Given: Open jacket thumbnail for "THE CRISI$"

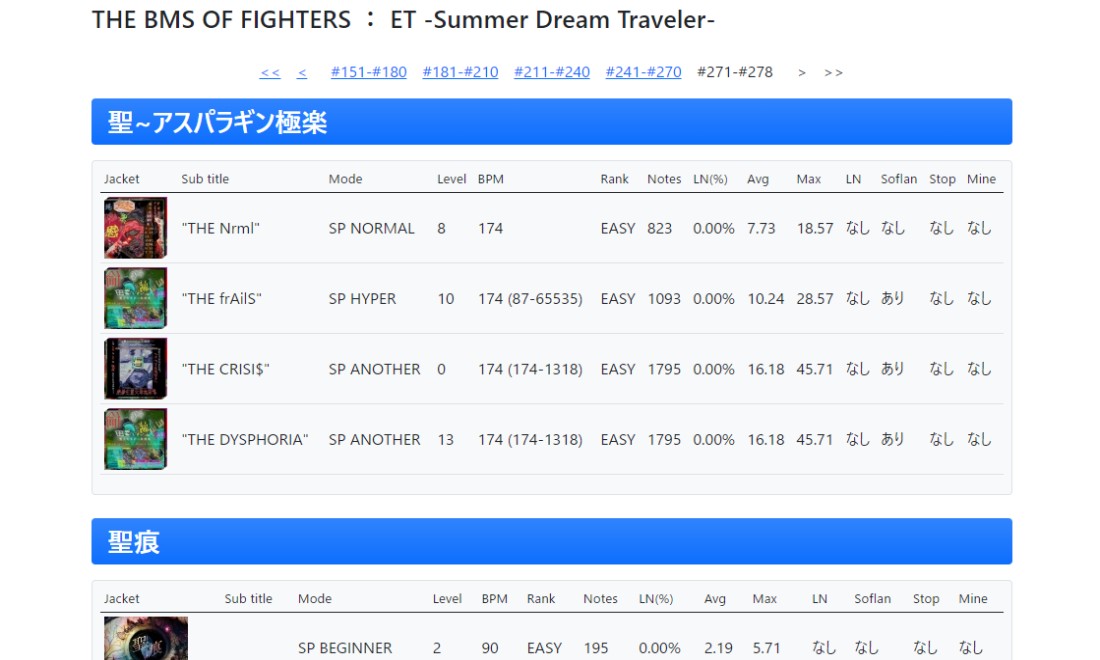Looking at the screenshot, I should [135, 368].
